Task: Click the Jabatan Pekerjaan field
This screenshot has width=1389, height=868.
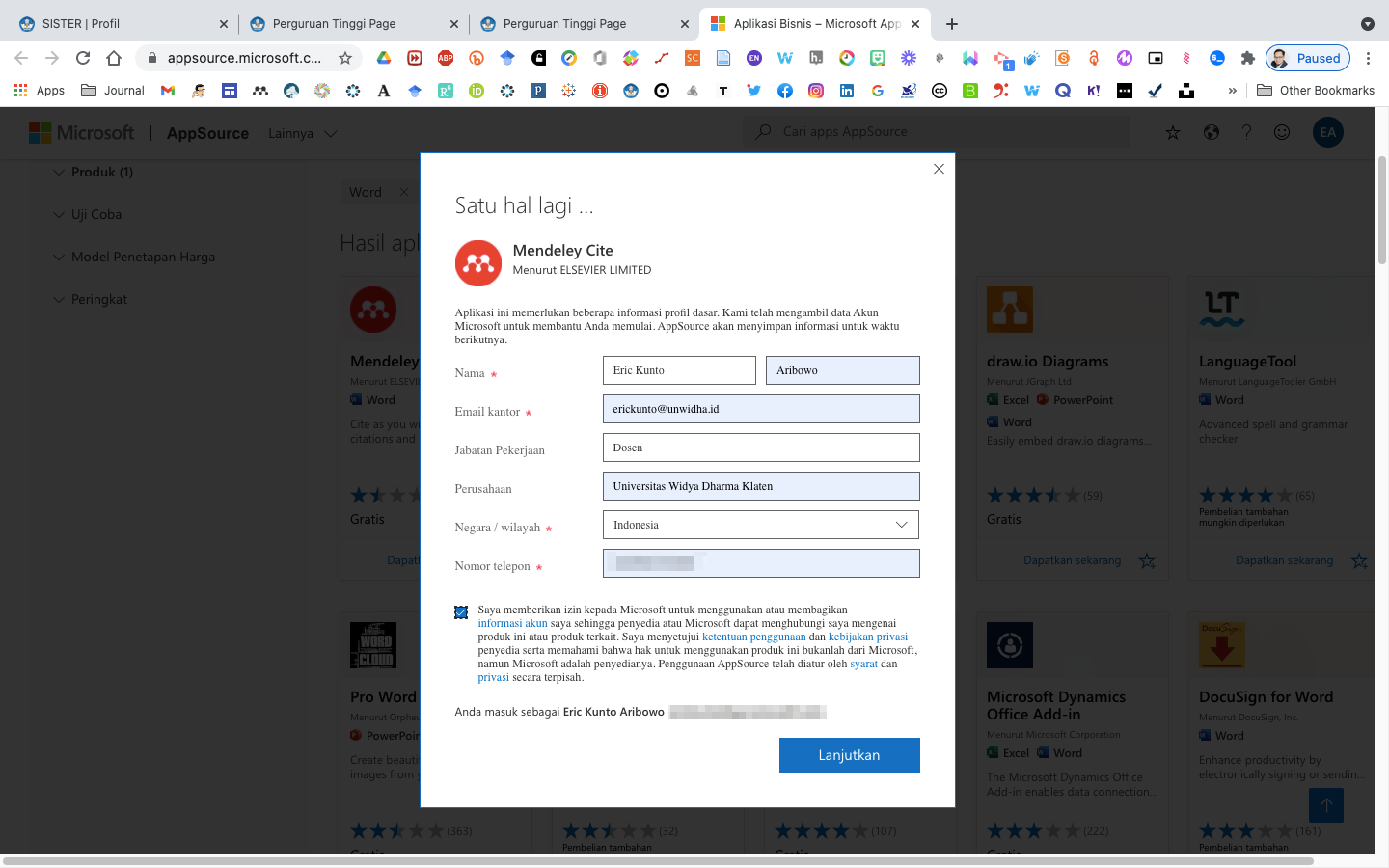Action: tap(761, 448)
